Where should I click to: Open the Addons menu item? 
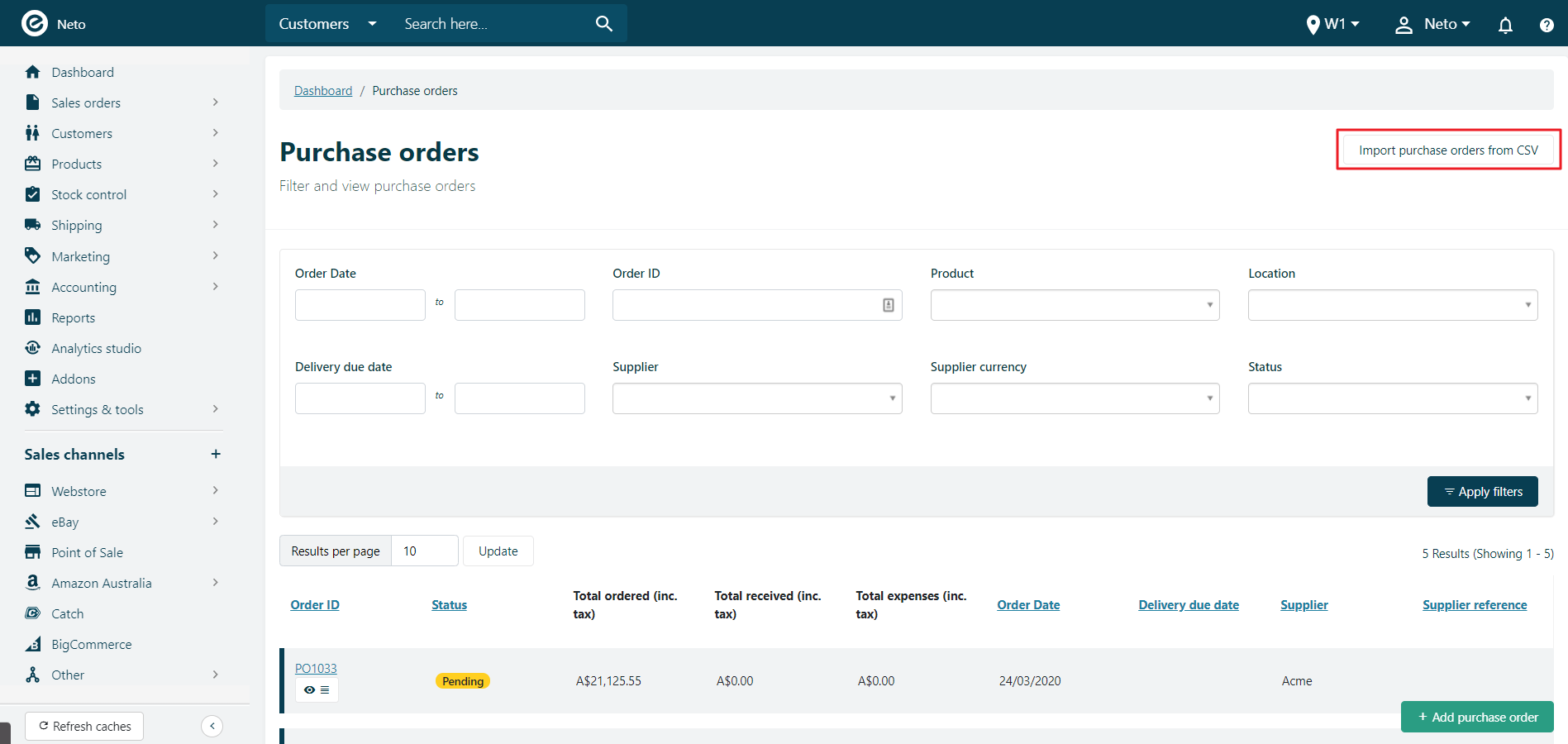click(74, 379)
